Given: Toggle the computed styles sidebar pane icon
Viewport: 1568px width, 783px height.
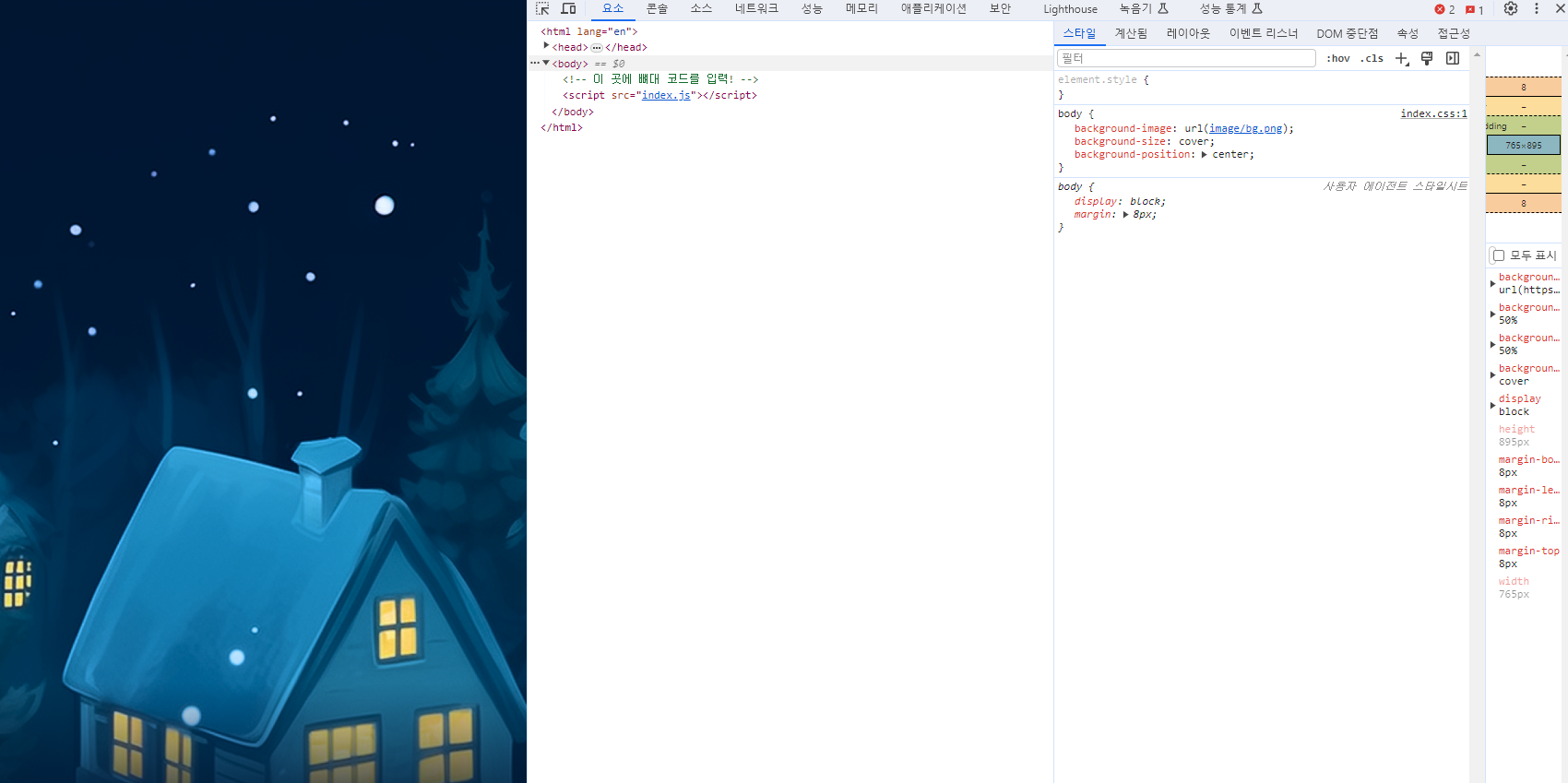Looking at the screenshot, I should 1453,58.
